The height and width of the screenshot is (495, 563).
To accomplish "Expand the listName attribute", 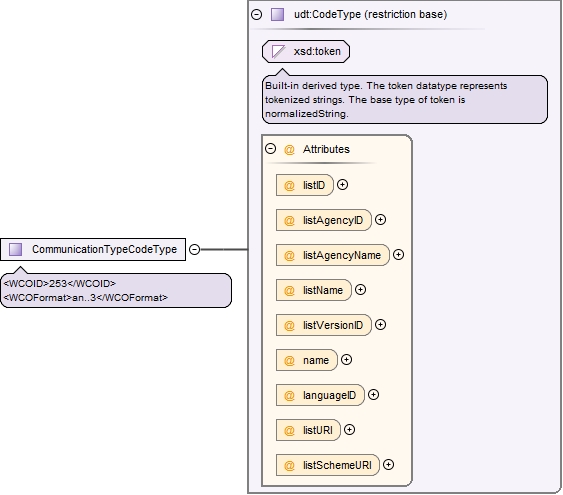I will (x=360, y=290).
